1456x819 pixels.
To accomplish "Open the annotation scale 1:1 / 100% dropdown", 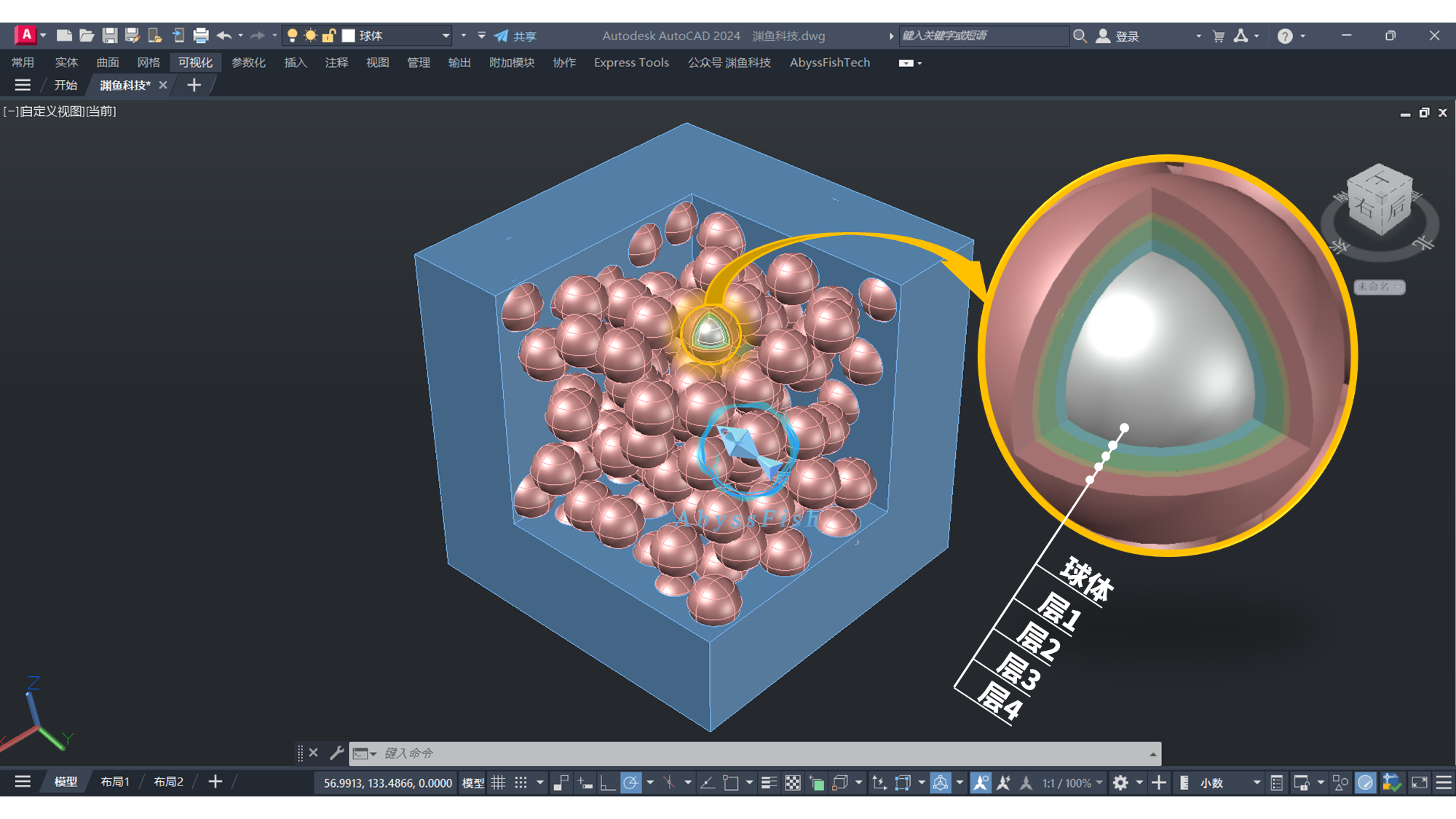I will point(1072,783).
